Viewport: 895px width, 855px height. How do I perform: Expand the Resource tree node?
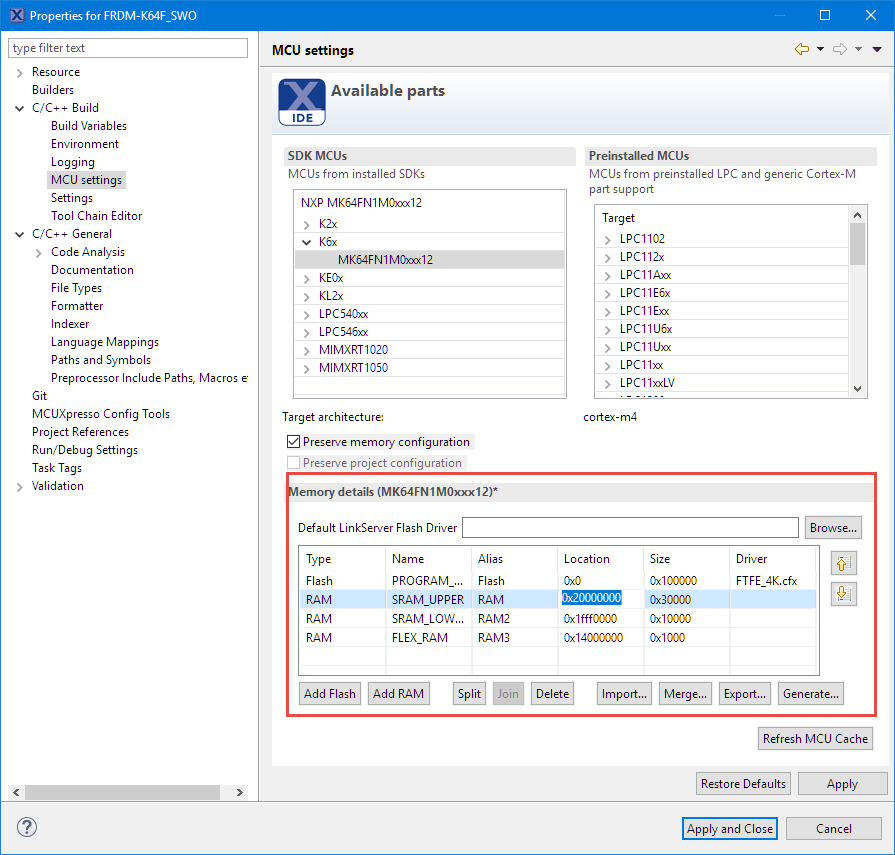click(20, 72)
